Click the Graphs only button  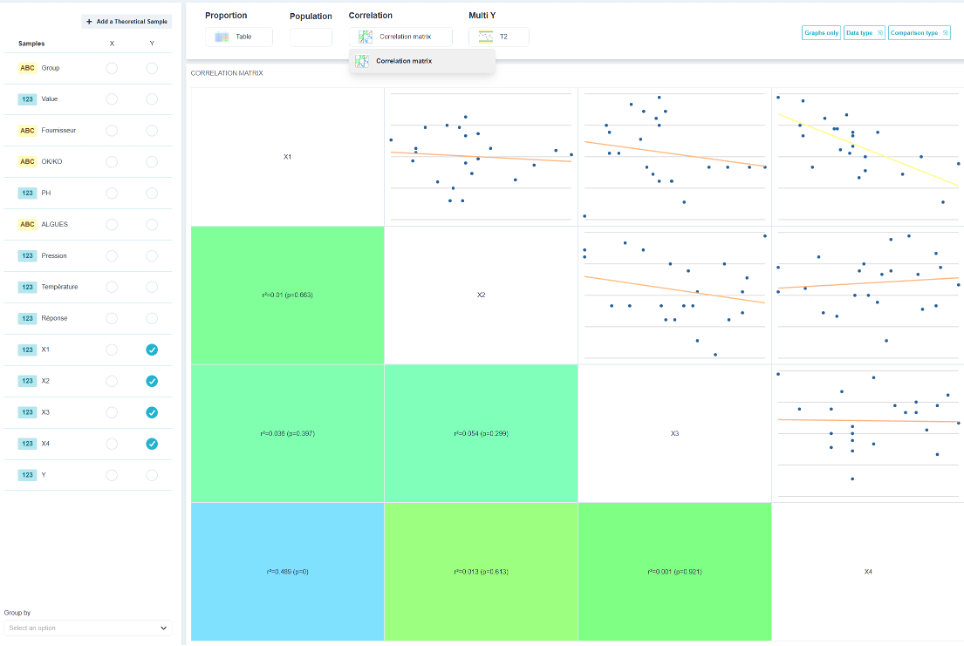tap(821, 33)
